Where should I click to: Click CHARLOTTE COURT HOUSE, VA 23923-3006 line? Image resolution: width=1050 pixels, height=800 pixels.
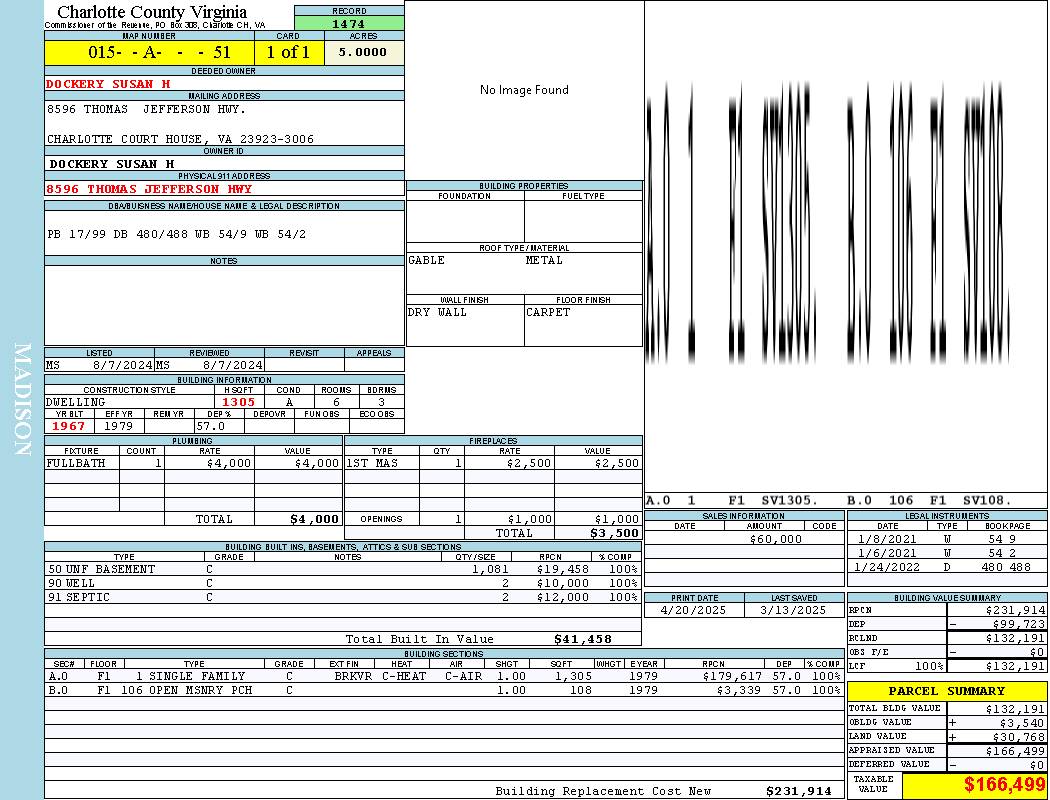pyautogui.click(x=180, y=139)
